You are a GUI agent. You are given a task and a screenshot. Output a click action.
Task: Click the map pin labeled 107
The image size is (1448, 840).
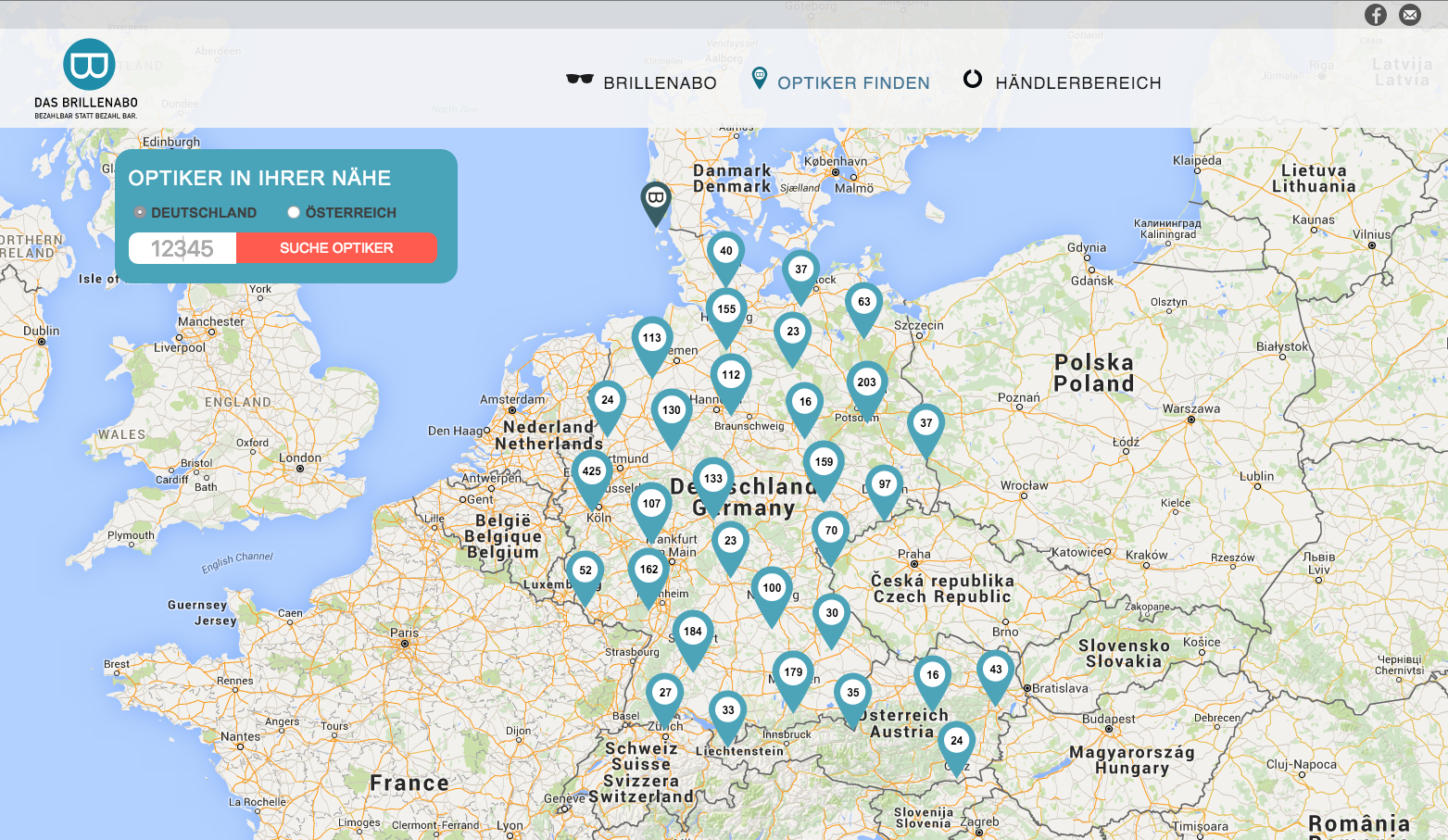tap(652, 512)
